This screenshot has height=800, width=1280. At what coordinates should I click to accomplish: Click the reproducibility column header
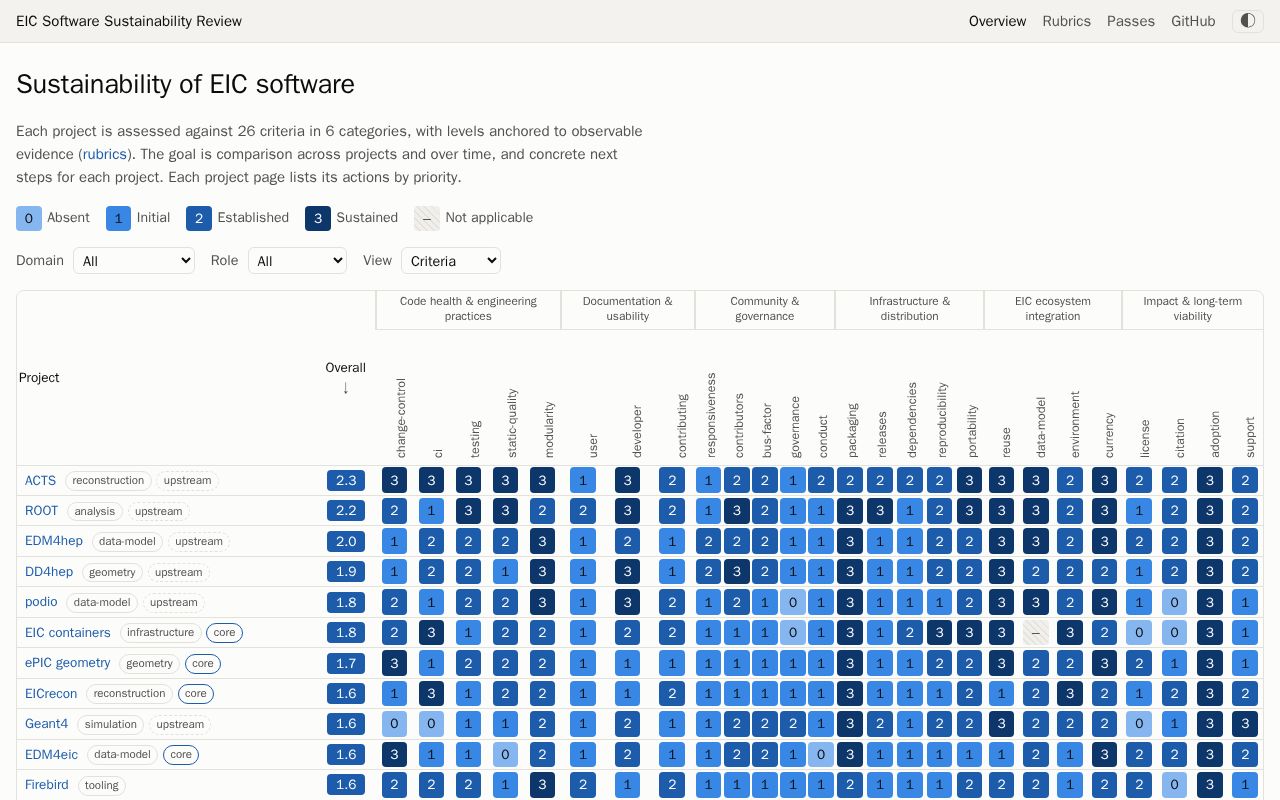[942, 420]
